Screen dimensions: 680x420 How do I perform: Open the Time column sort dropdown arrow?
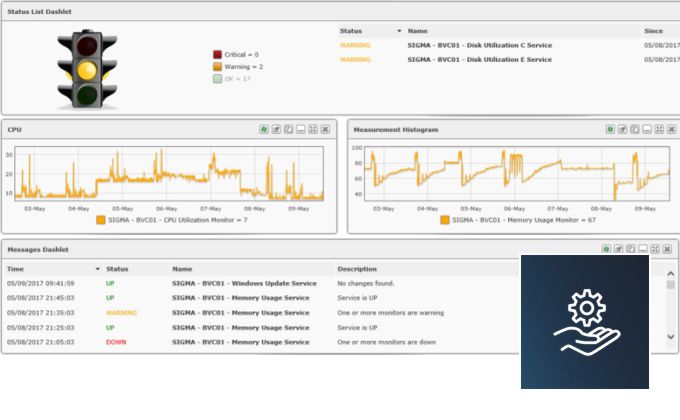coord(98,269)
